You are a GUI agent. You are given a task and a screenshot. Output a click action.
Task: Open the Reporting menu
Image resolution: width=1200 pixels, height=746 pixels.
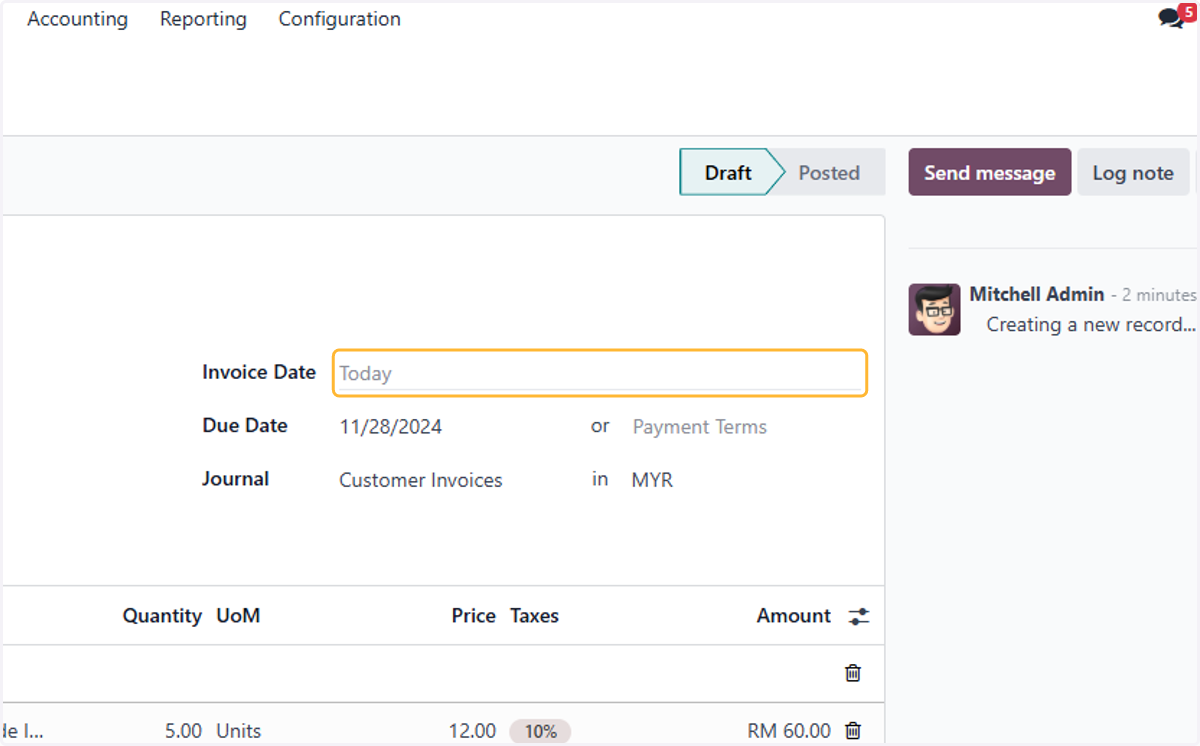(203, 19)
